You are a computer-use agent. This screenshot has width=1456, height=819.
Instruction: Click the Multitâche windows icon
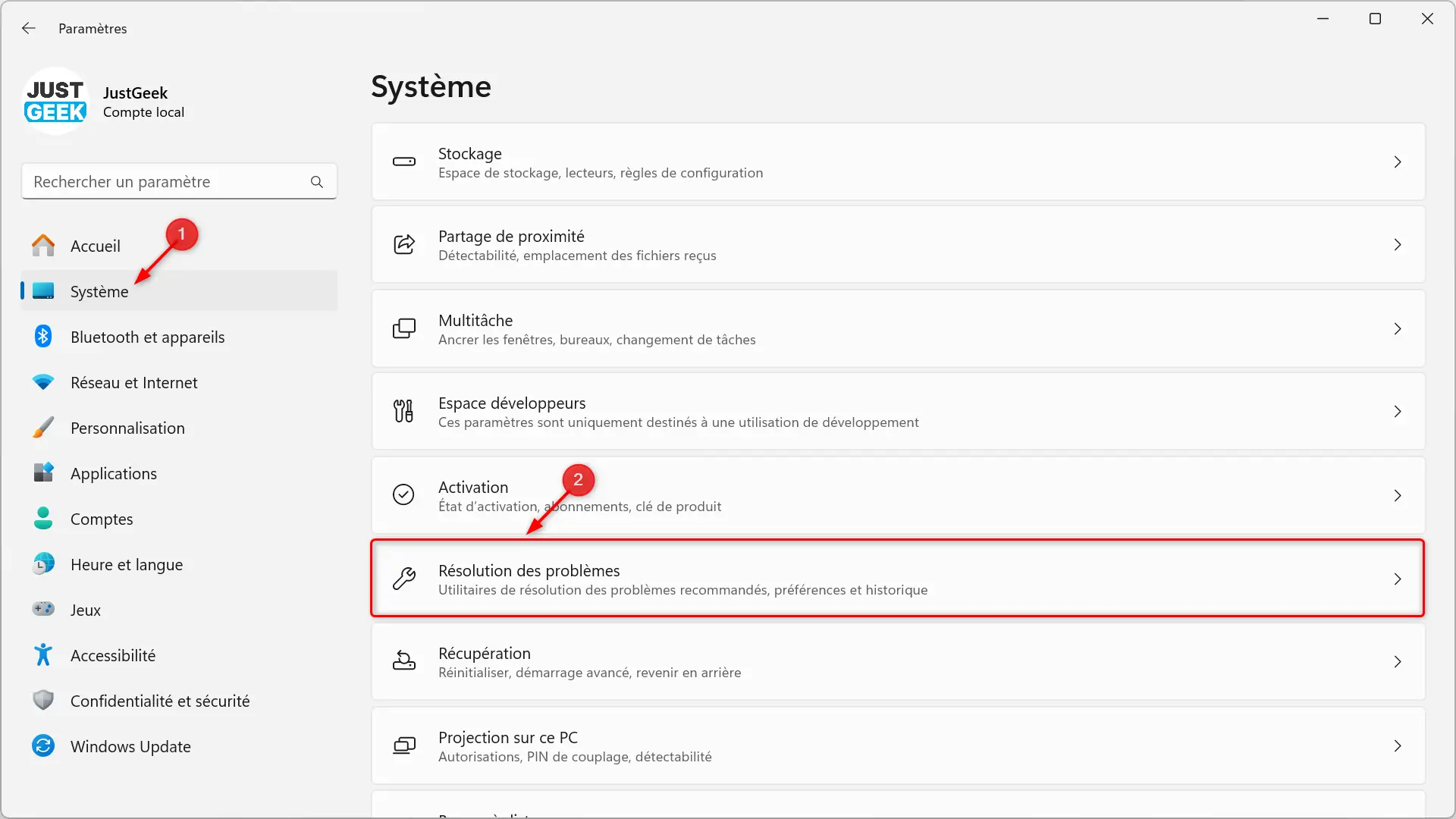pyautogui.click(x=403, y=328)
